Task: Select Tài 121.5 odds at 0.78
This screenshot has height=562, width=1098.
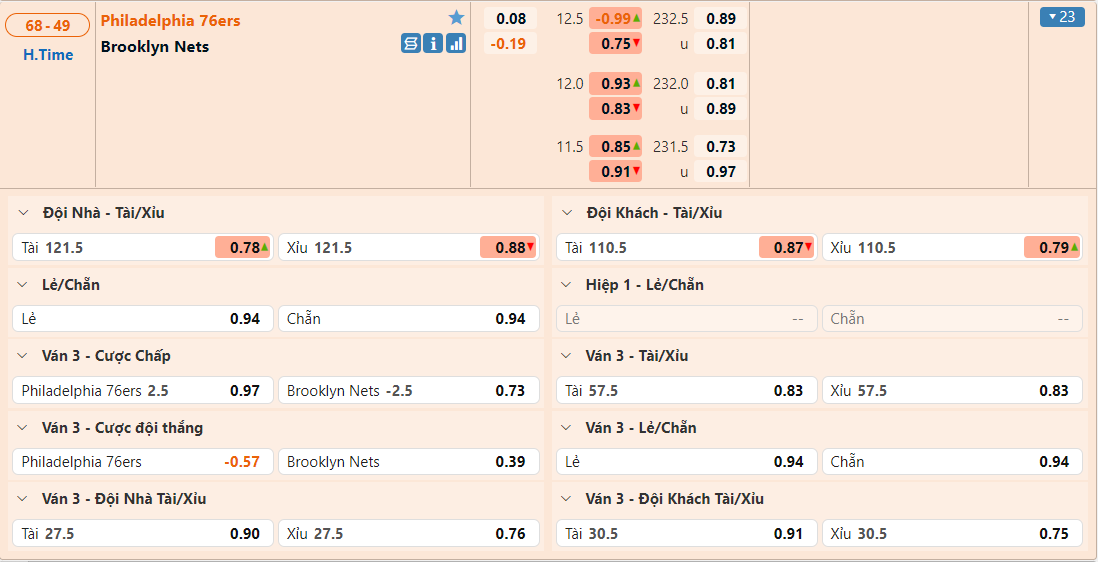Action: pos(244,248)
